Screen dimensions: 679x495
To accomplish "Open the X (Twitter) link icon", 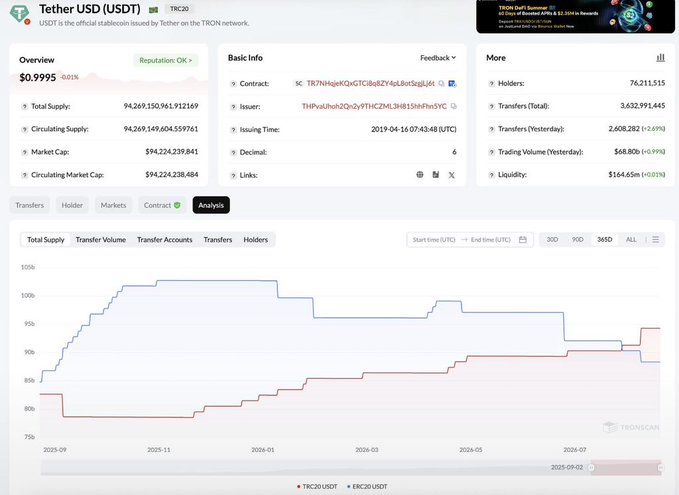I will (x=452, y=175).
